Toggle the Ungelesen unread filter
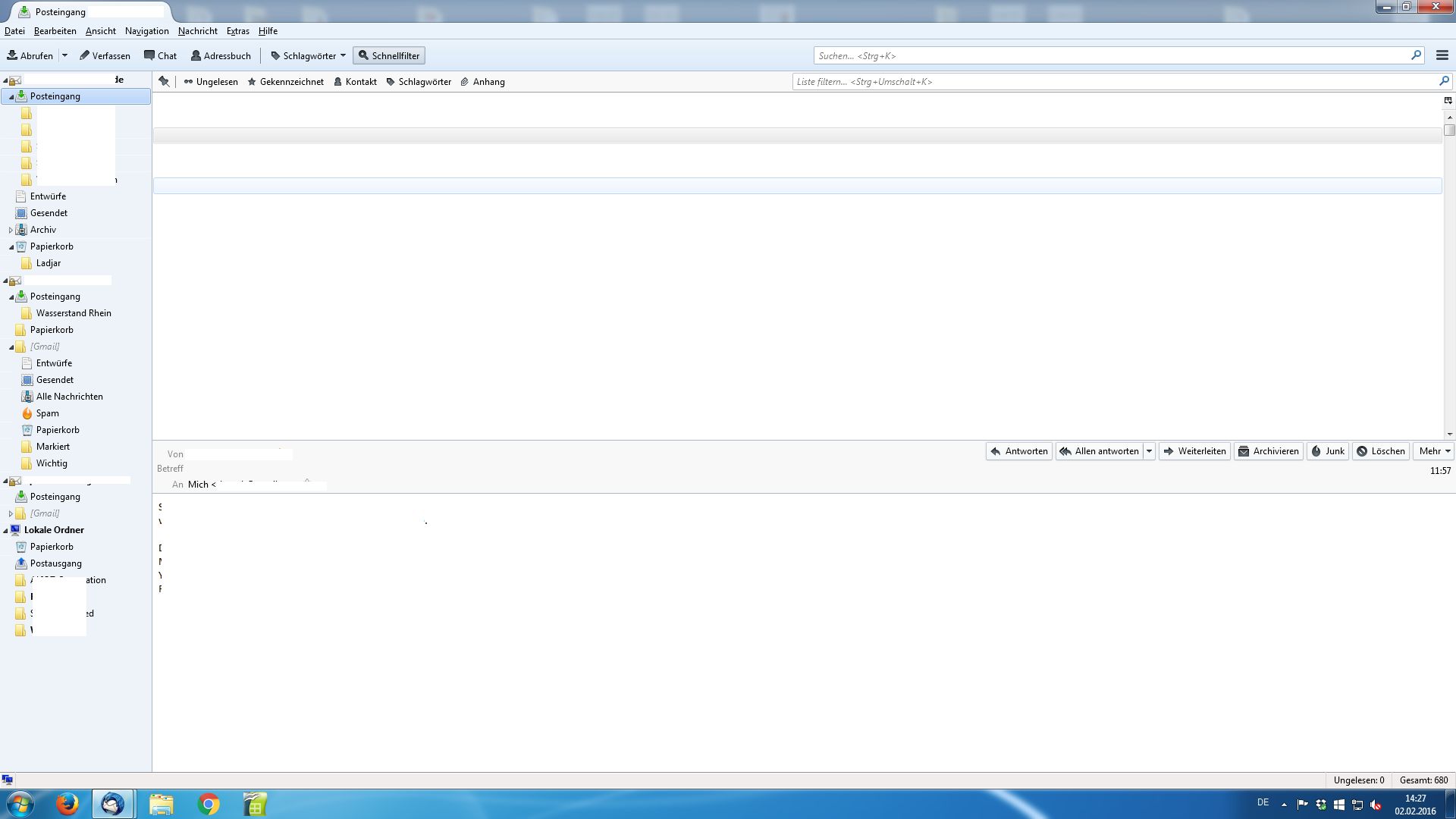Viewport: 1456px width, 819px height. pos(211,82)
